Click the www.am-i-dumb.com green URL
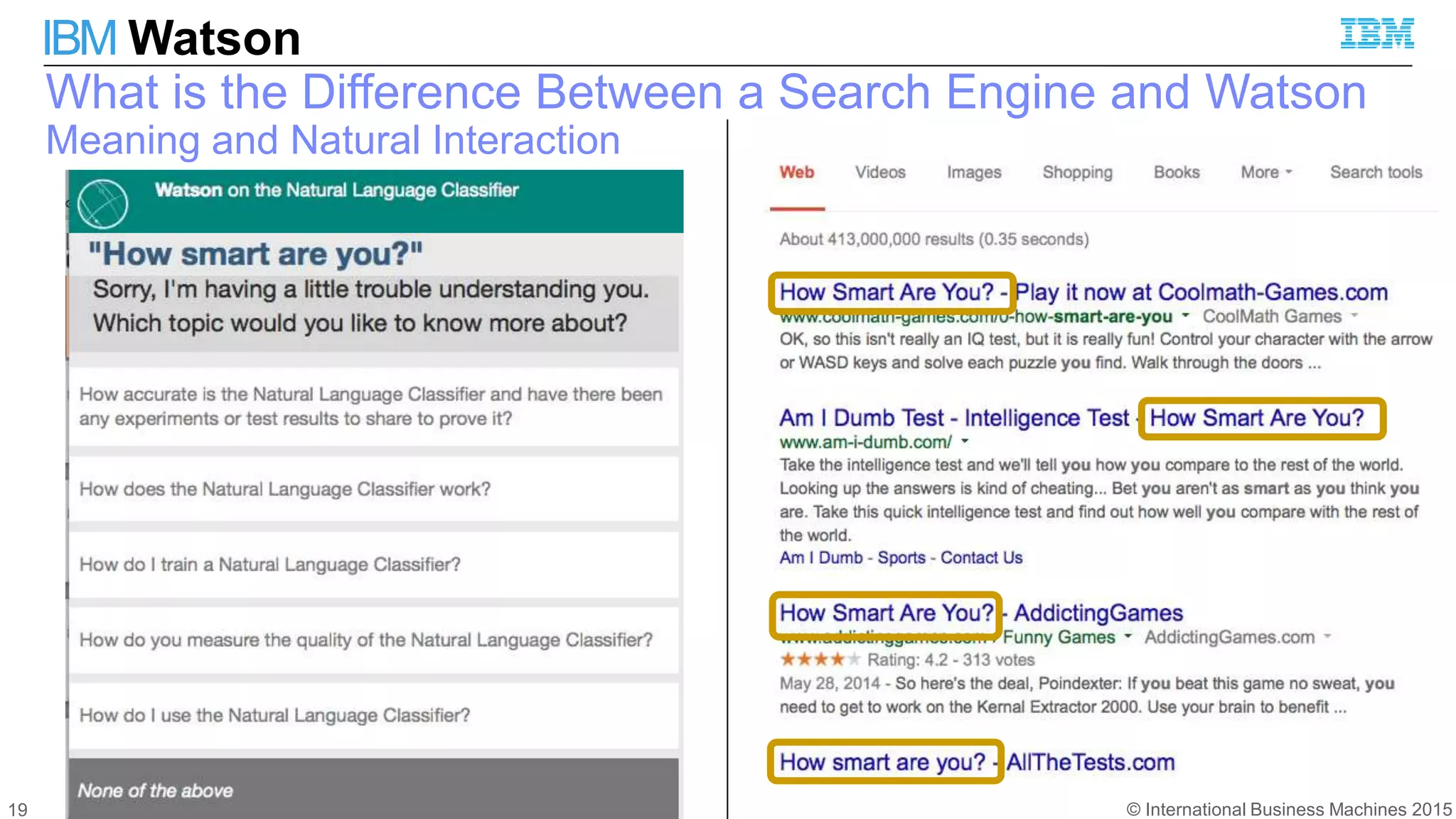 [x=865, y=442]
